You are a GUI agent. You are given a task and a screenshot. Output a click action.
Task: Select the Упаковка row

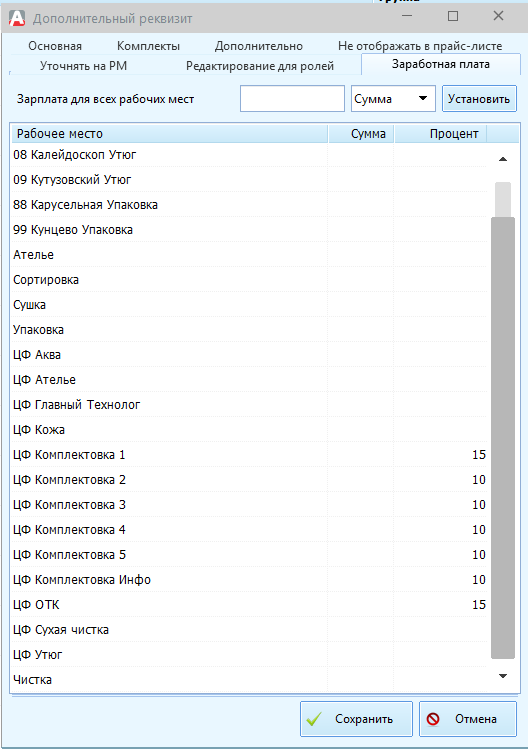[249, 330]
